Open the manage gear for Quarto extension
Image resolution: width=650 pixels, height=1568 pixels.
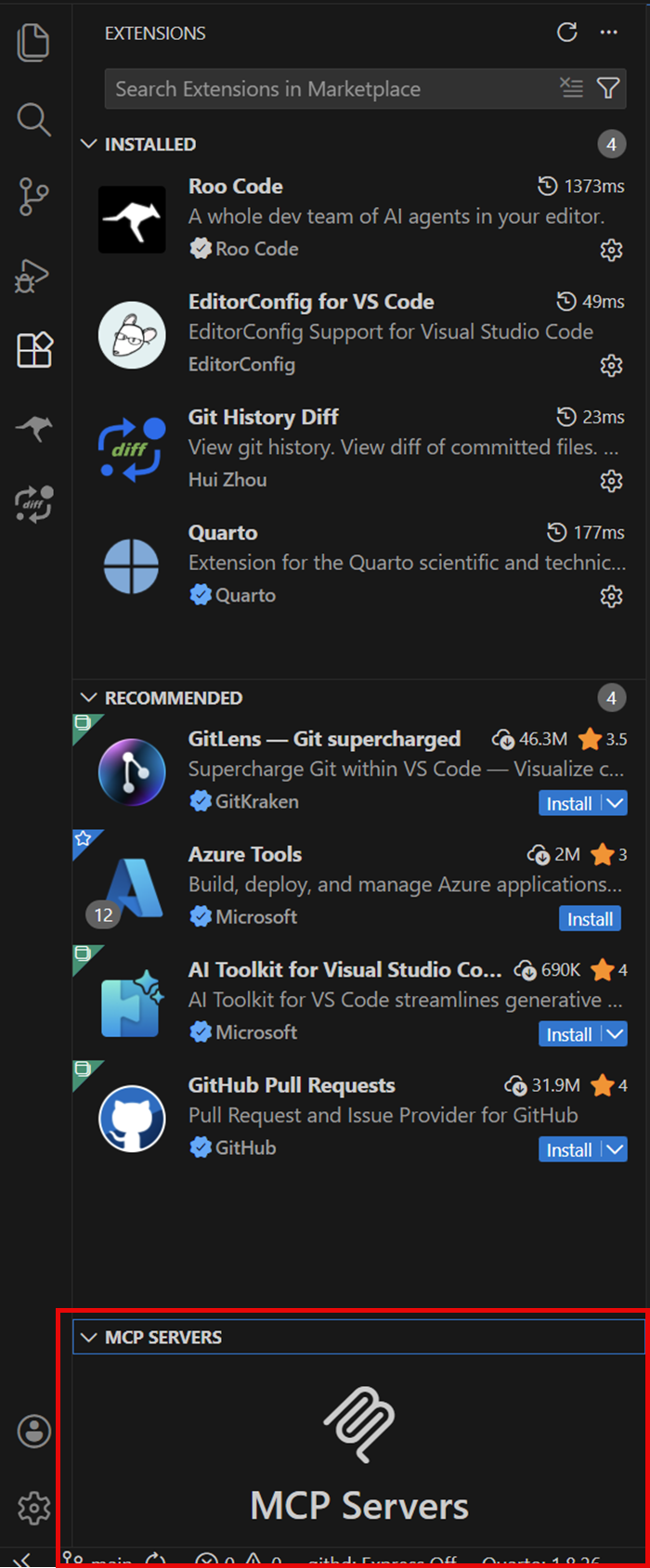[x=611, y=596]
